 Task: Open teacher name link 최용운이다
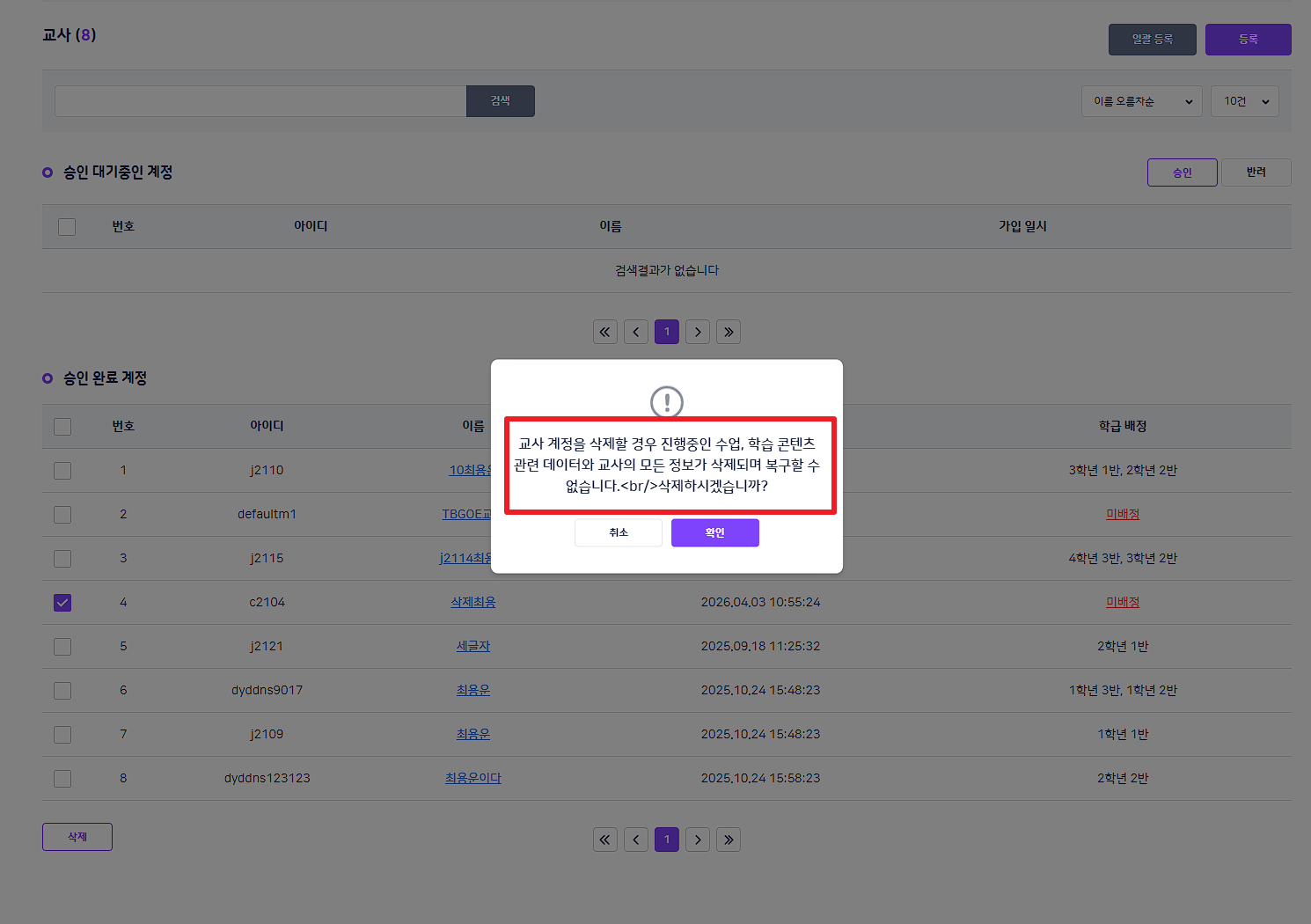(472, 778)
